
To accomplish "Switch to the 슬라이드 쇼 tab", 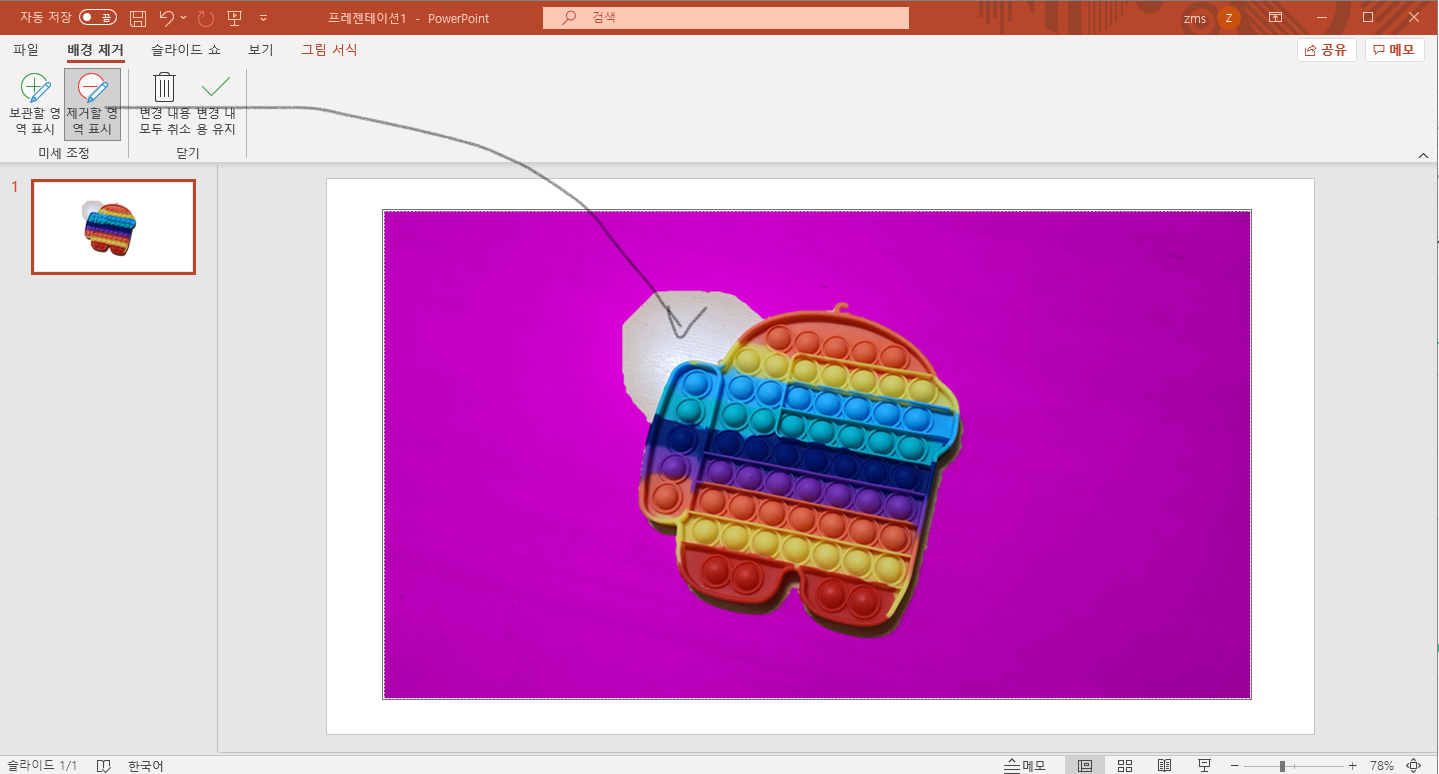I will pos(186,50).
